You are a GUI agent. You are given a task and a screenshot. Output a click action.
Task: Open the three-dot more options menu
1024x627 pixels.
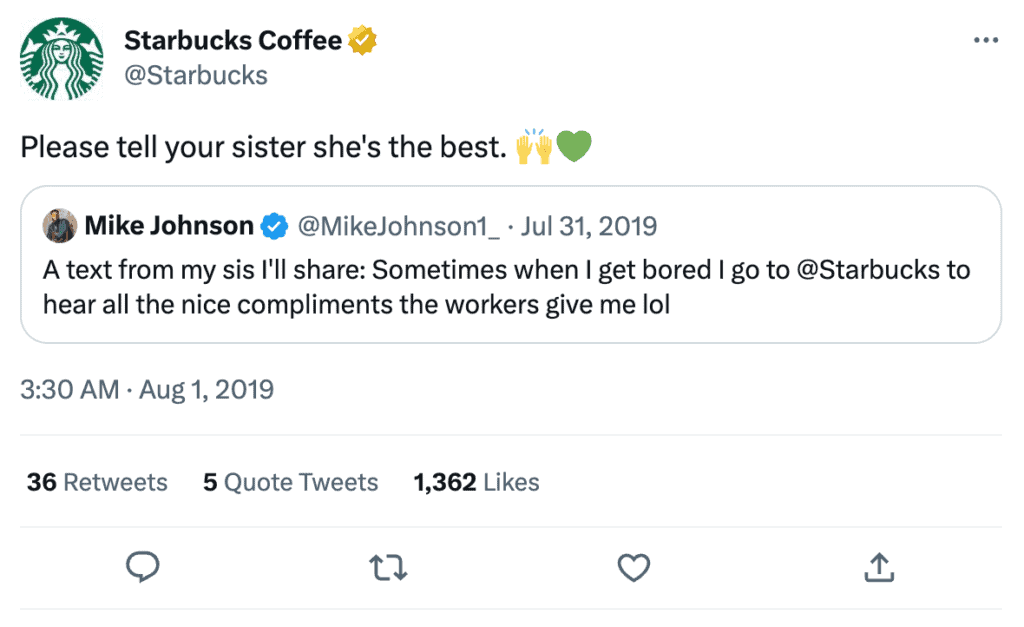[x=985, y=41]
